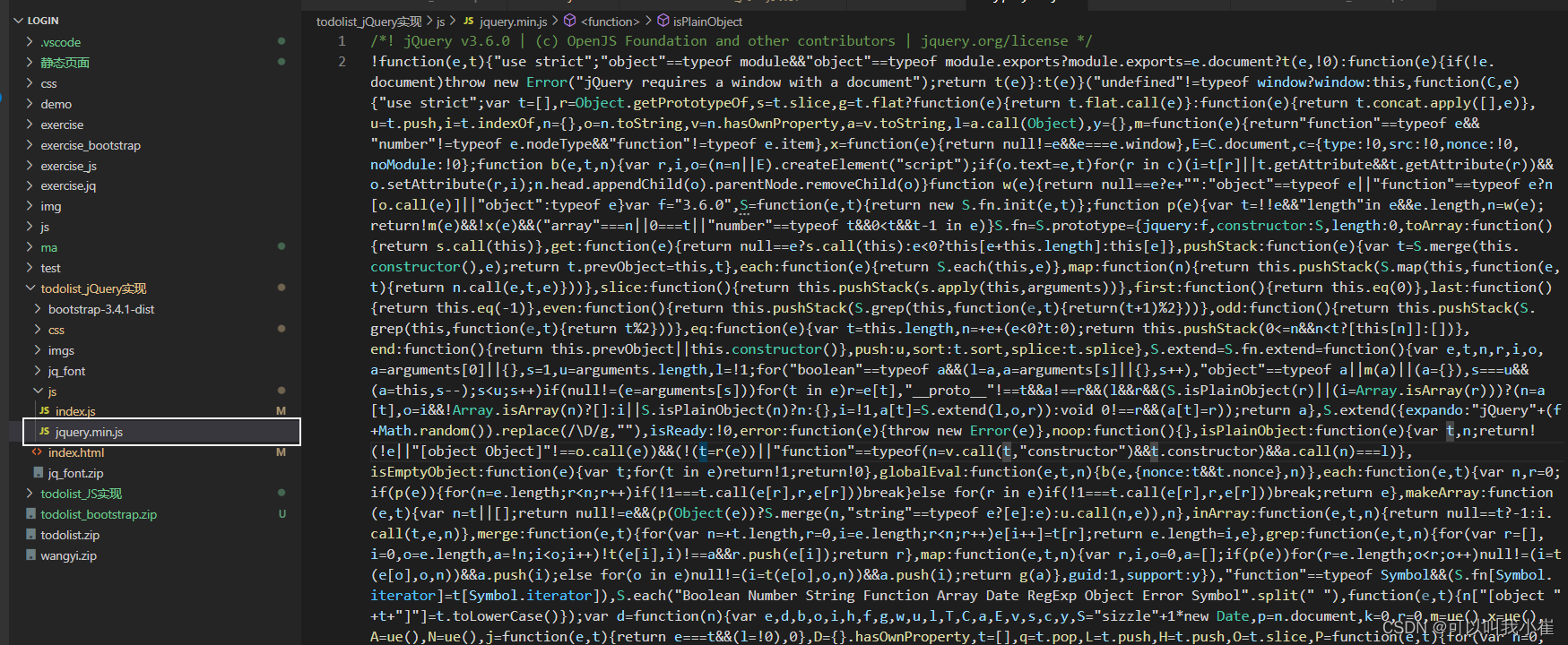This screenshot has width=1568, height=645.
Task: Open the css folder under LOGIN root
Action: [48, 83]
